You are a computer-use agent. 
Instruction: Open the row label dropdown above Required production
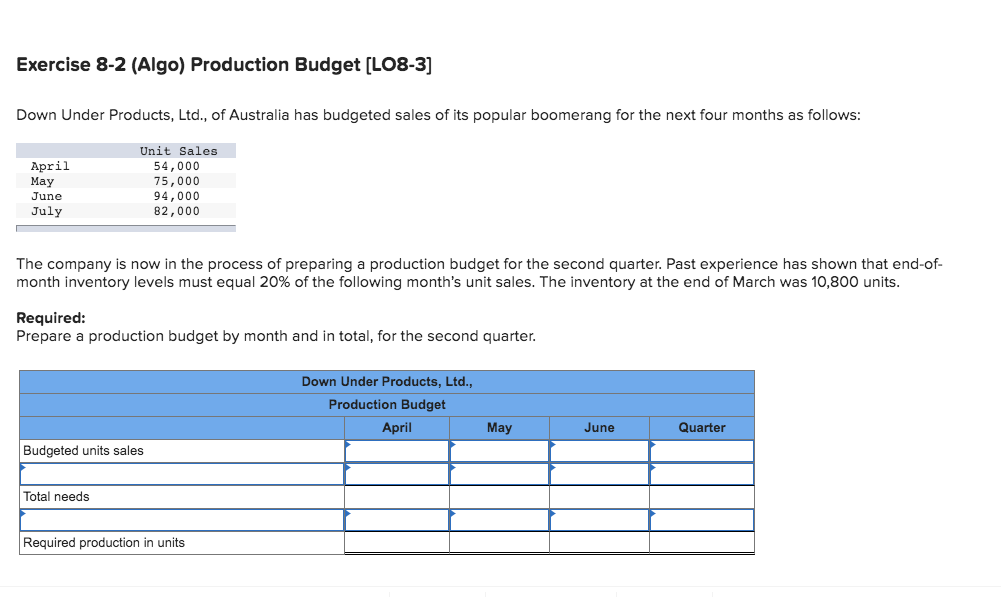[x=180, y=519]
